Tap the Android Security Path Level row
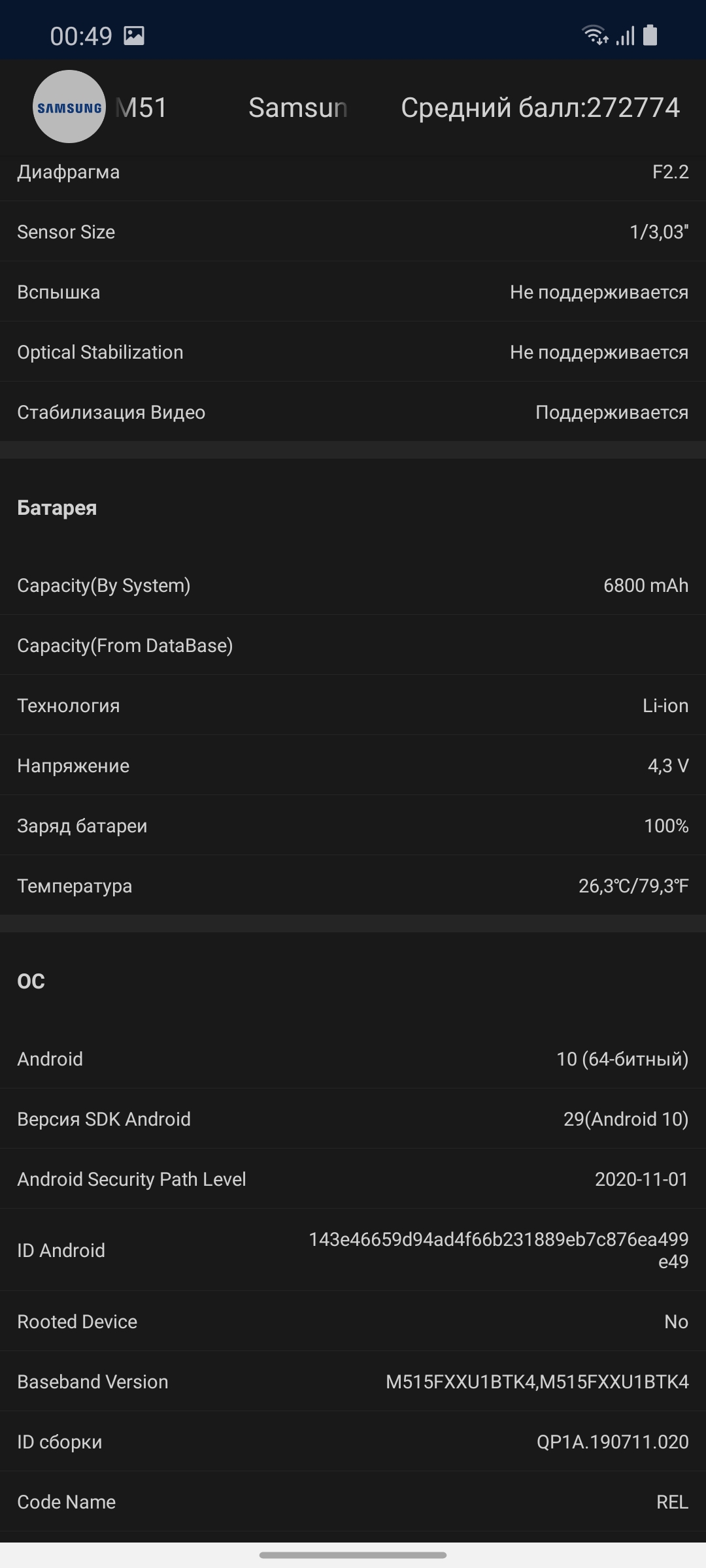Image resolution: width=706 pixels, height=1568 pixels. pyautogui.click(x=353, y=1179)
